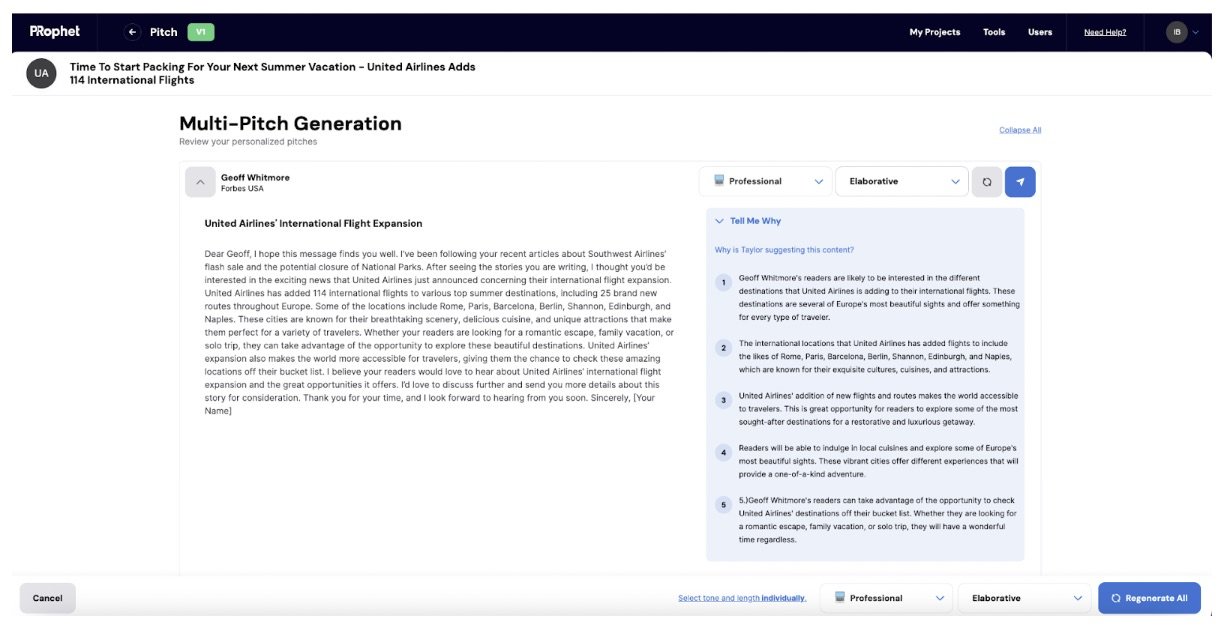The width and height of the screenshot is (1224, 636).
Task: Click the Need Help? link
Action: [1105, 32]
